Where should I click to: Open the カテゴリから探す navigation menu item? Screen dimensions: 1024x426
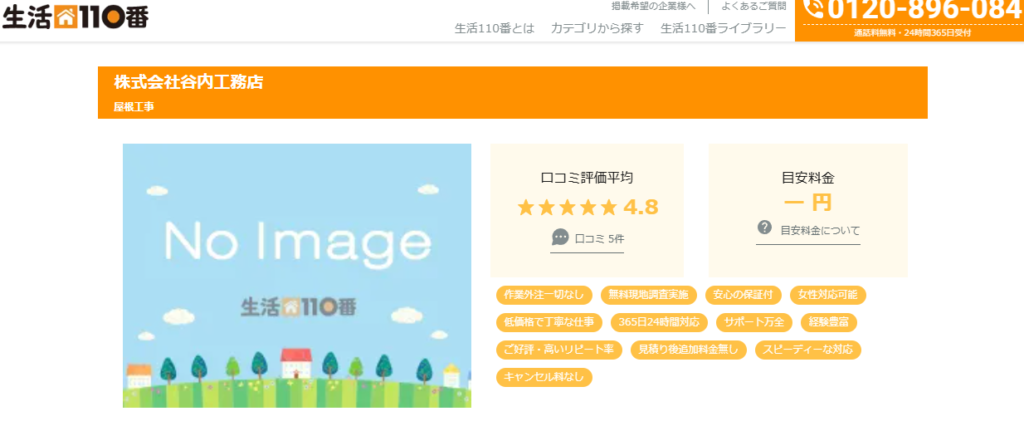597,28
